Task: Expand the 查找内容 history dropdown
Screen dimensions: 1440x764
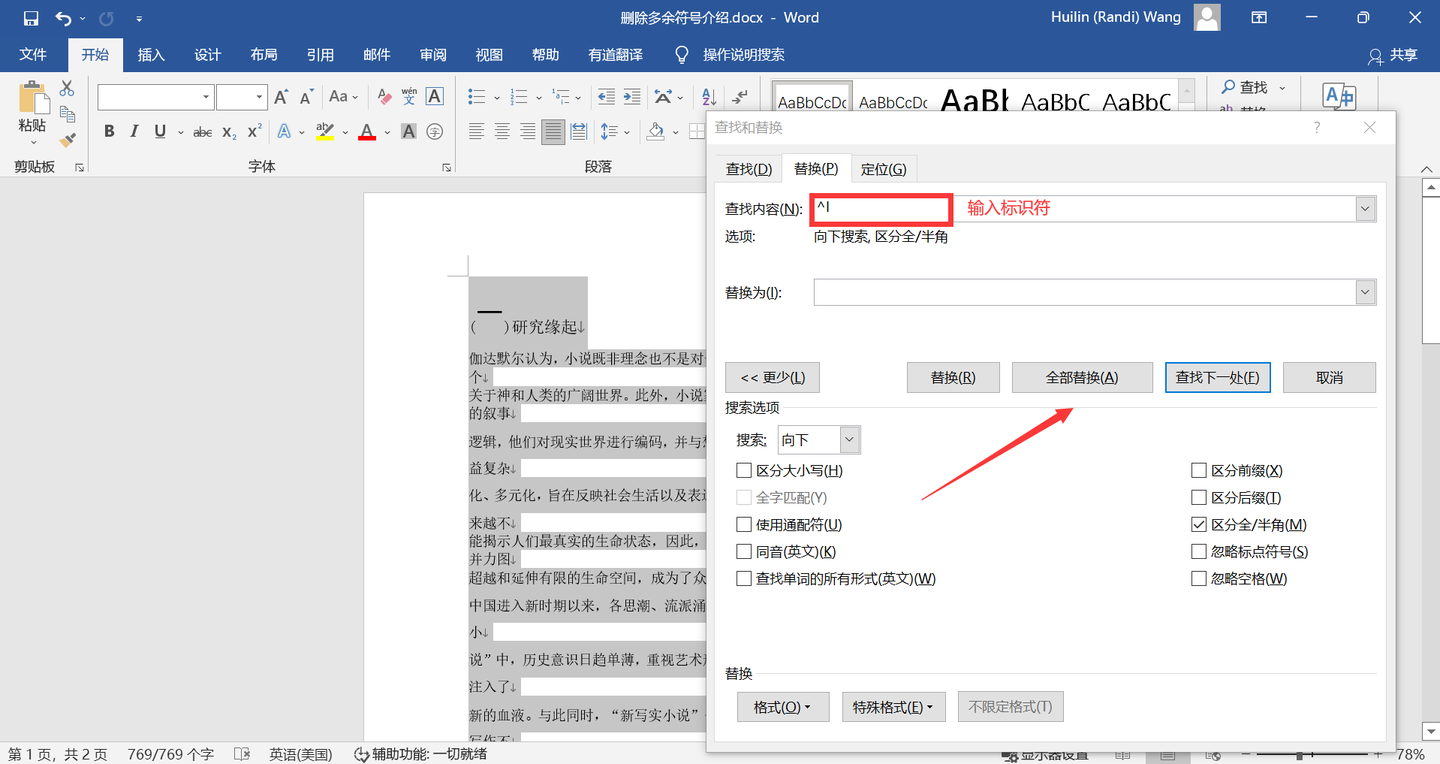Action: tap(1364, 208)
